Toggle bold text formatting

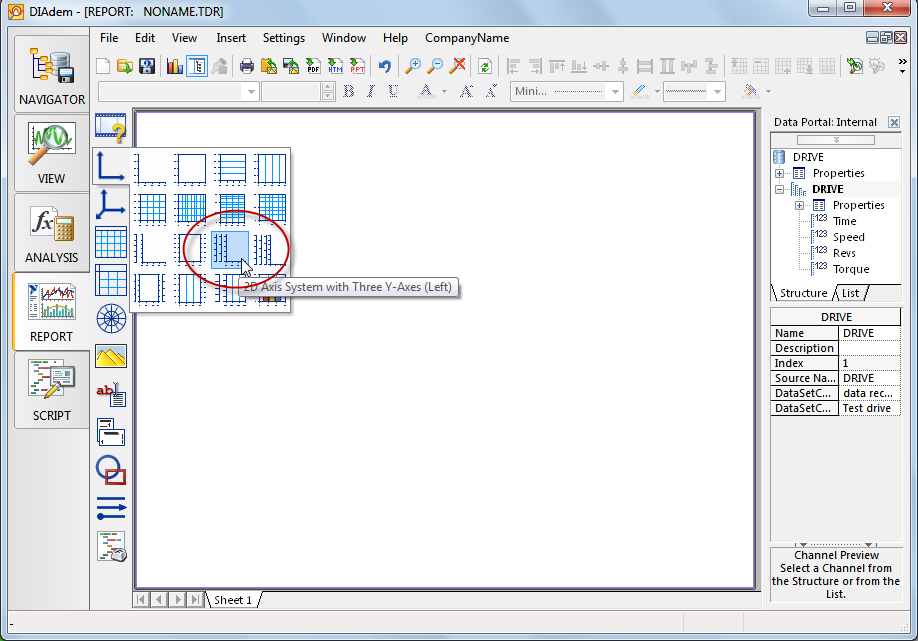click(349, 91)
